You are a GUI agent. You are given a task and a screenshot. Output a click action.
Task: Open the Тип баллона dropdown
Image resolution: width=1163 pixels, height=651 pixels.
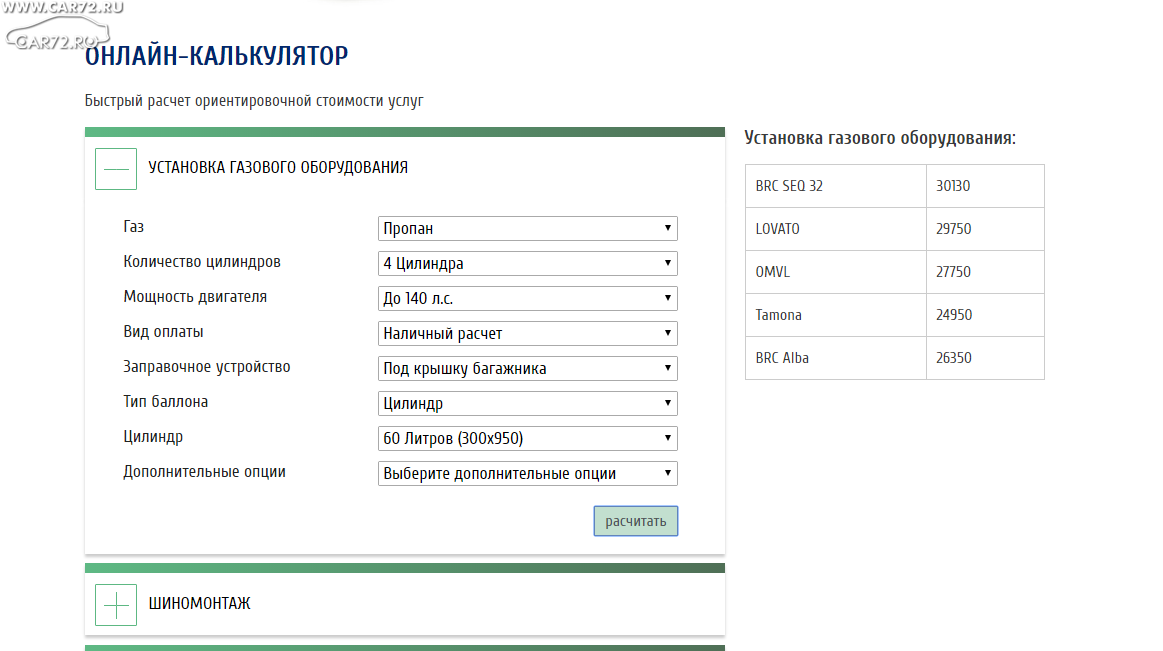point(527,403)
